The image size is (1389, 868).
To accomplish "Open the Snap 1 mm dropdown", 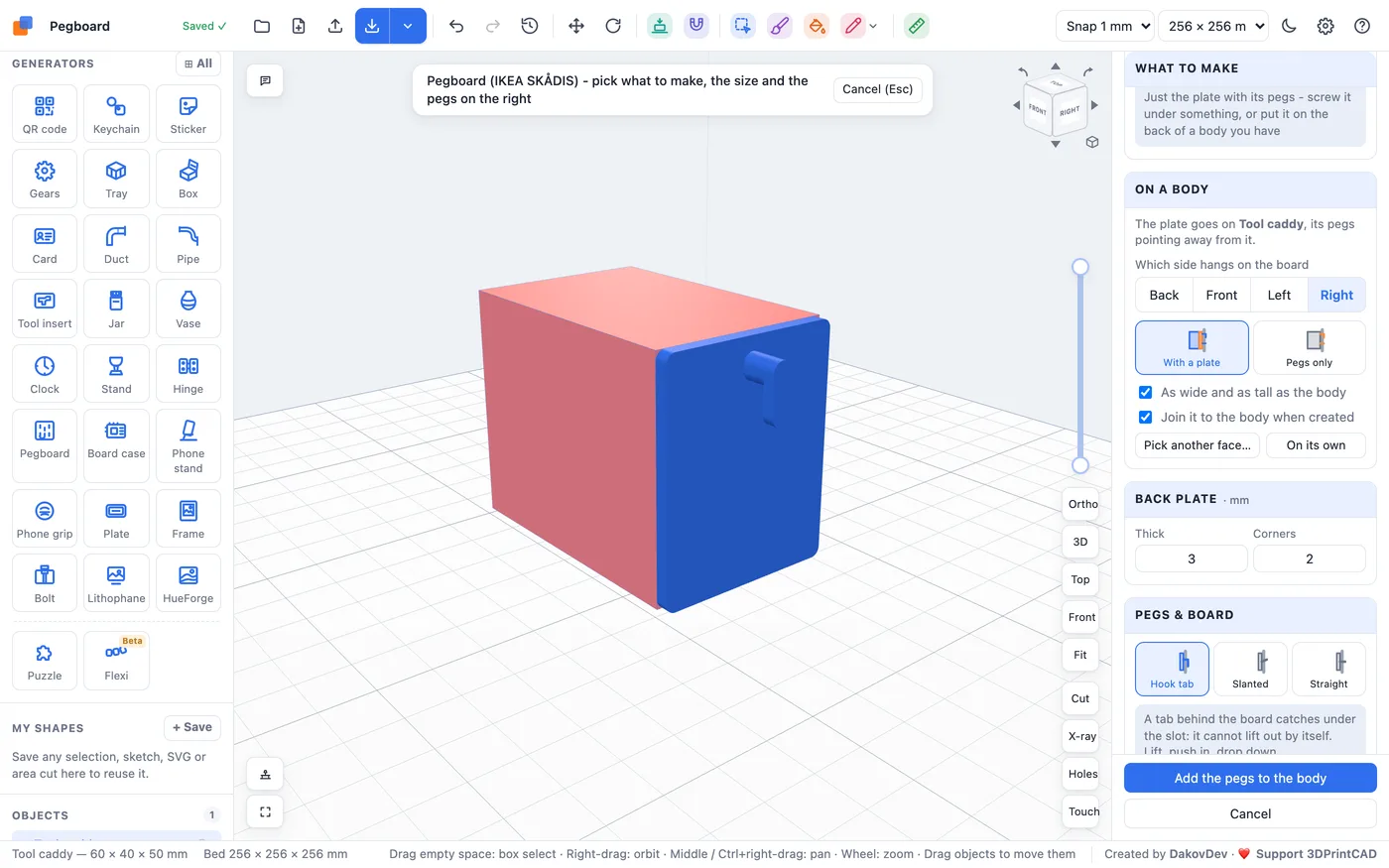I will [1105, 26].
